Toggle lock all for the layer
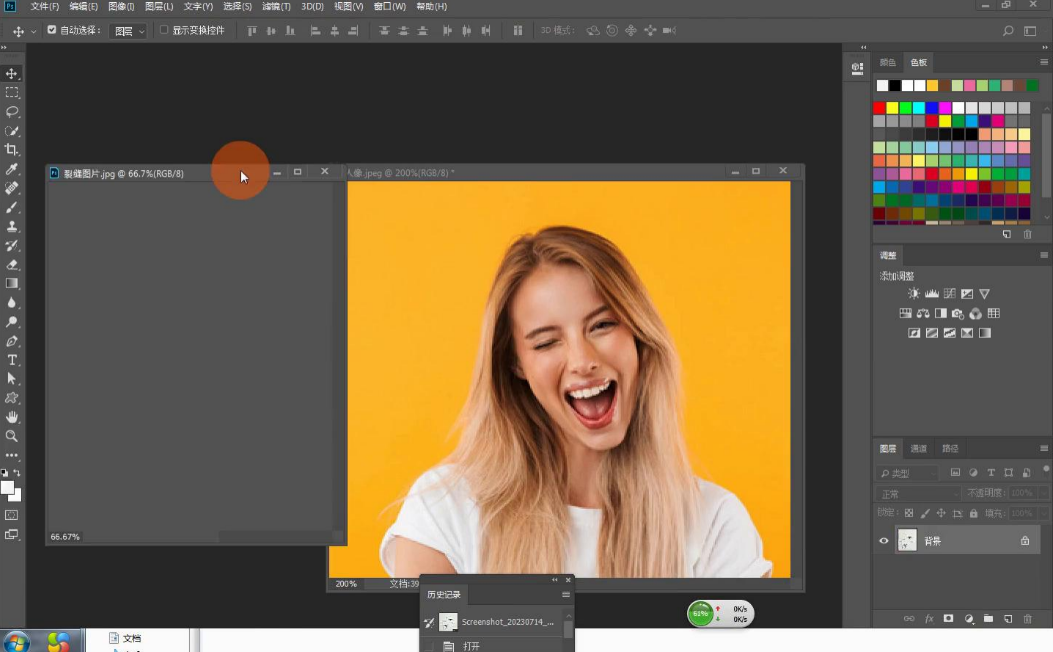Image resolution: width=1053 pixels, height=652 pixels. pyautogui.click(x=974, y=513)
